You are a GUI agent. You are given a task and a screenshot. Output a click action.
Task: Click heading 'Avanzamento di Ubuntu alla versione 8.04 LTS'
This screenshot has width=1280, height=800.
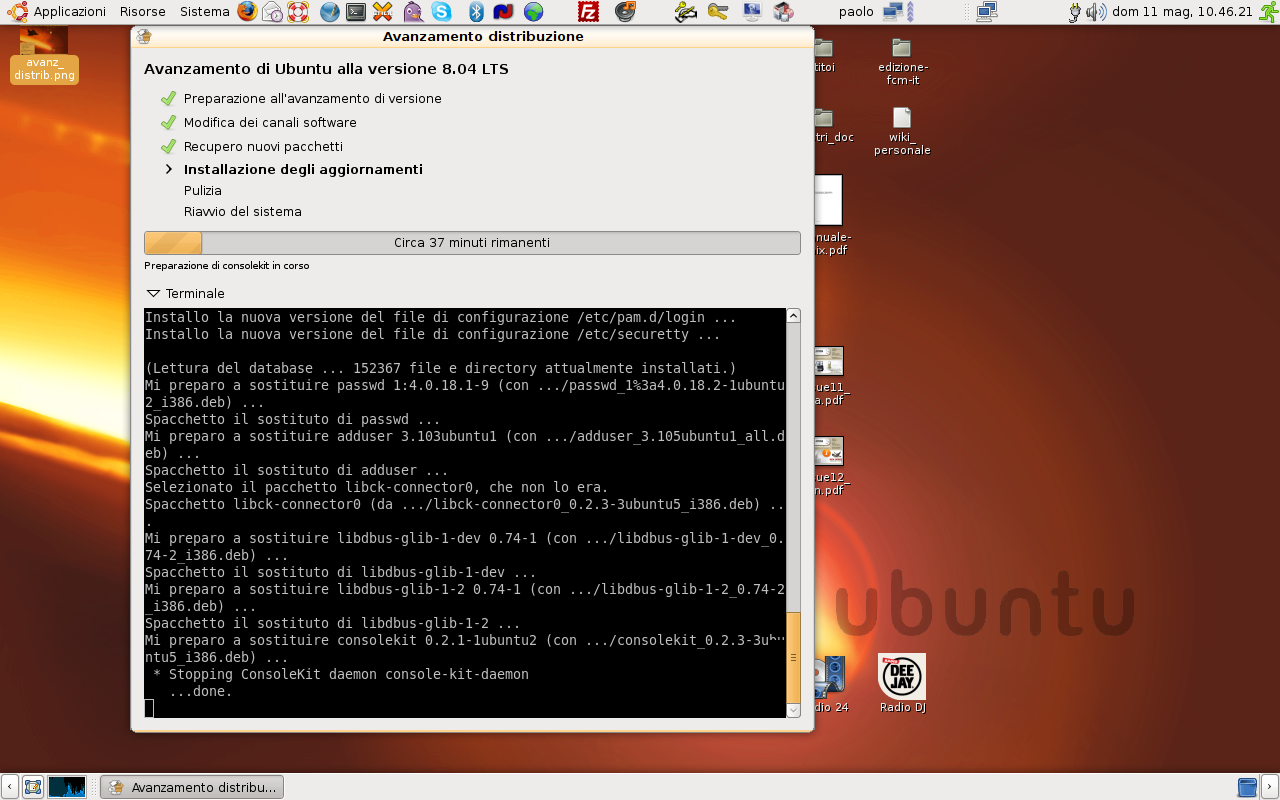coord(326,69)
